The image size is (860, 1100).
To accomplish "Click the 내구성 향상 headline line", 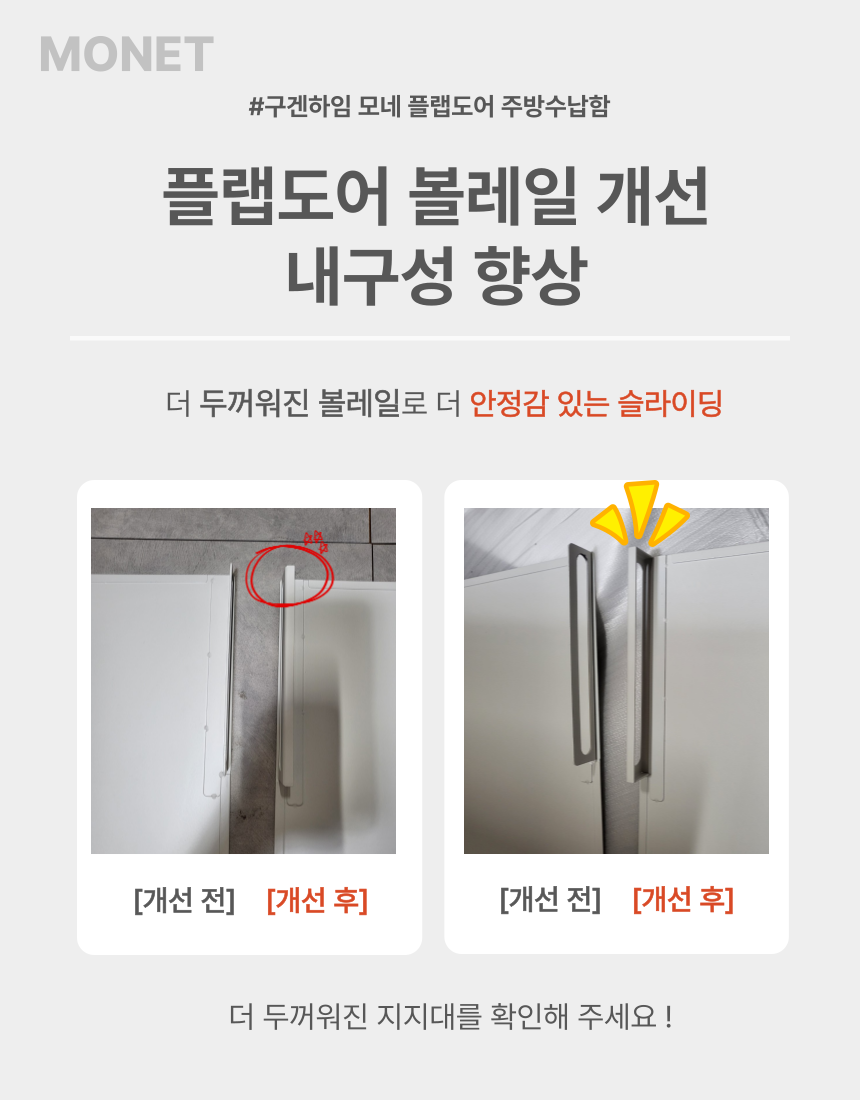I will point(436,274).
